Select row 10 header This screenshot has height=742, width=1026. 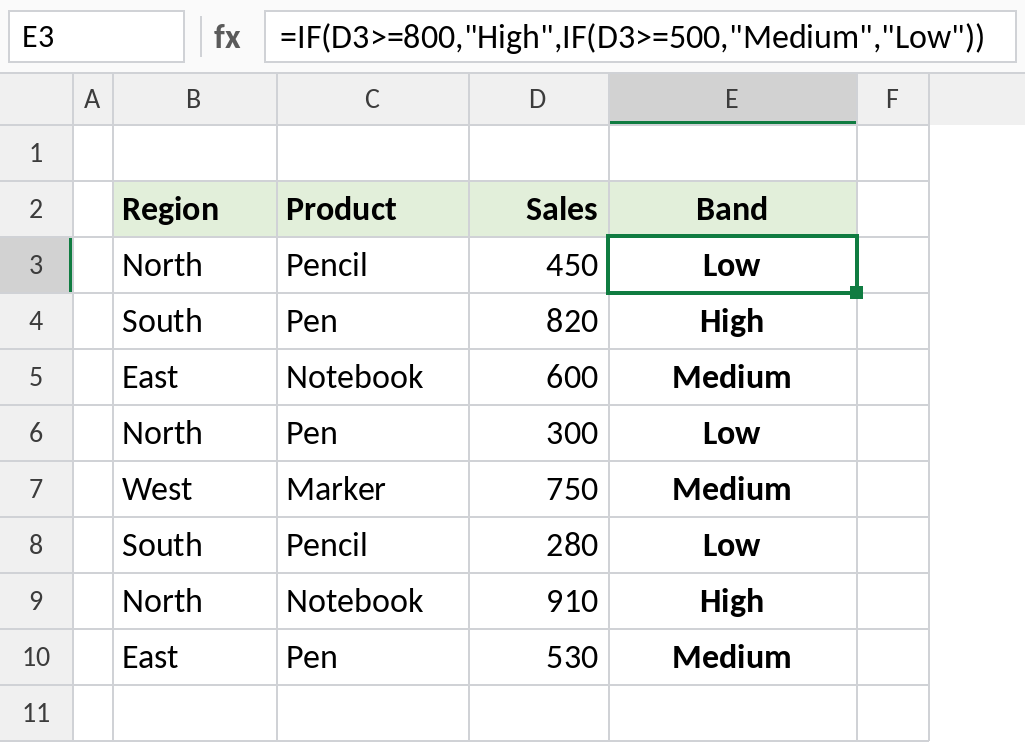(36, 657)
